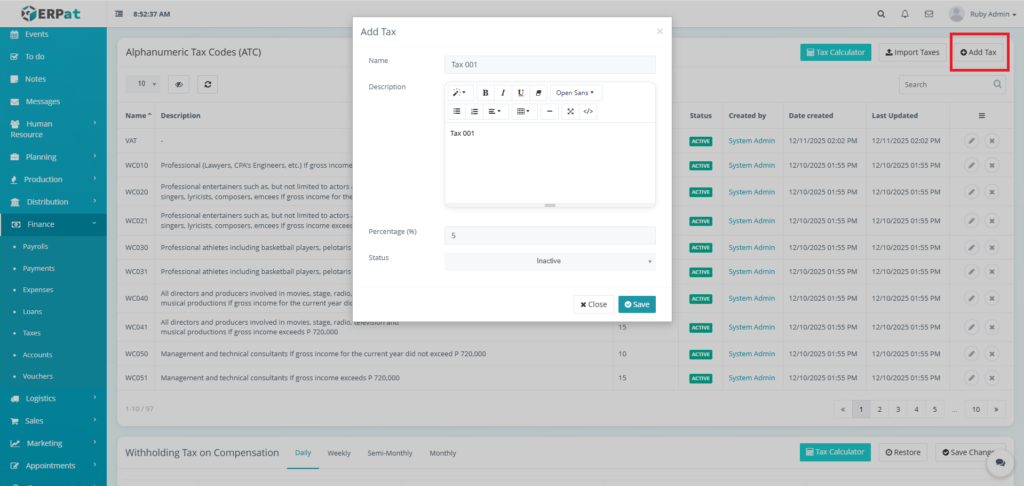Open System Admin link in VAT row
1024x486 pixels.
click(x=752, y=141)
